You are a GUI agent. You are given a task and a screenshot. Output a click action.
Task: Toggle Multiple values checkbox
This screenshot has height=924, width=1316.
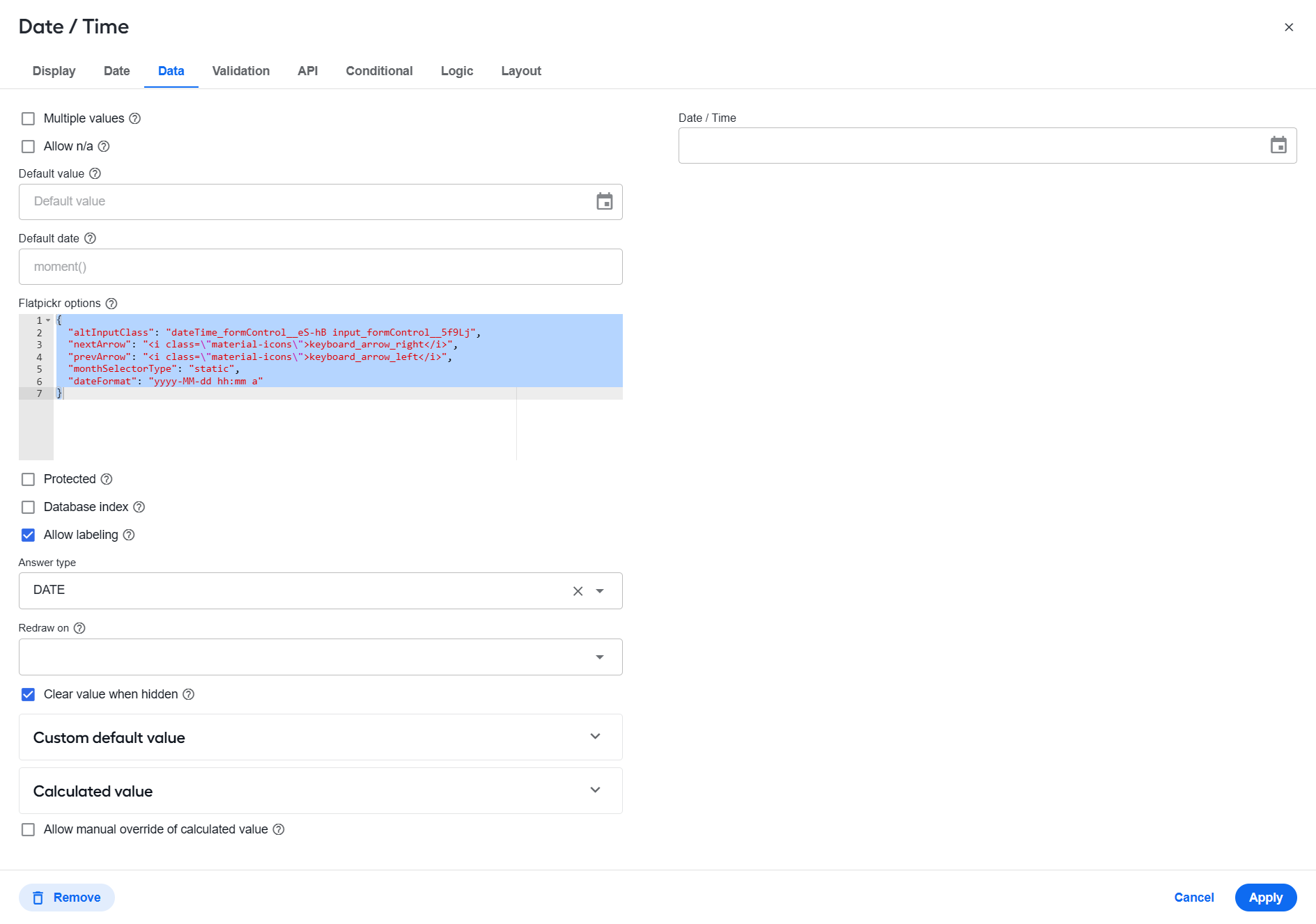tap(28, 118)
